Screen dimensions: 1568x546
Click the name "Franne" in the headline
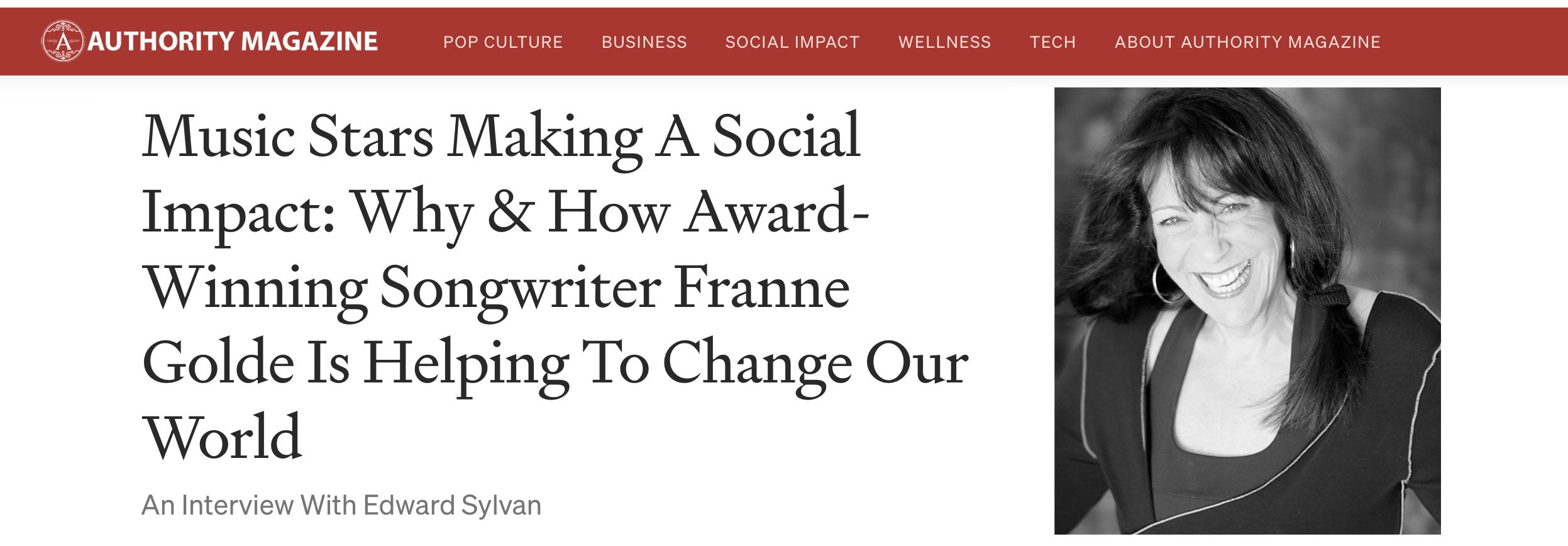[761, 289]
